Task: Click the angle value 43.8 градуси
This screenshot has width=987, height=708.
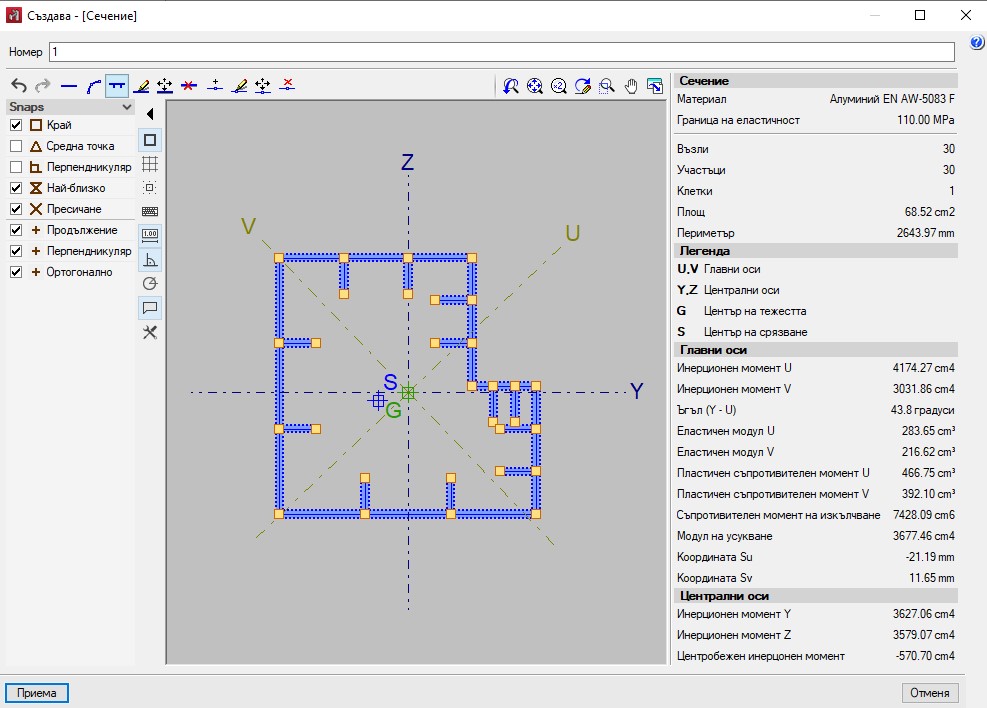Action: click(x=922, y=410)
